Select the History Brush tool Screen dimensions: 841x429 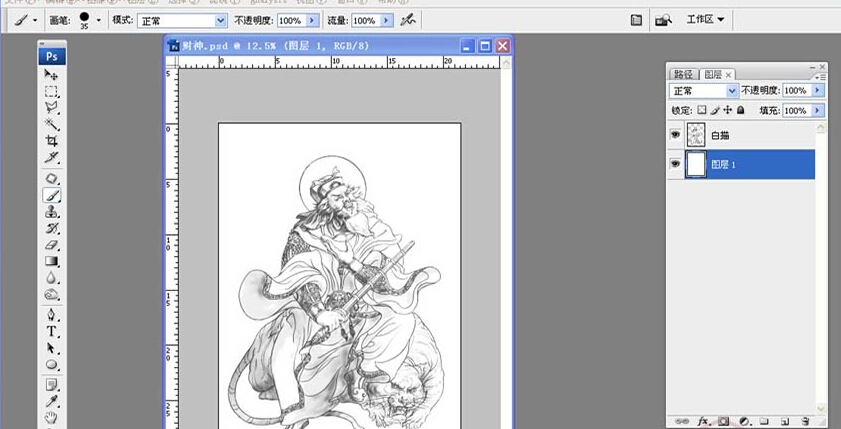click(x=51, y=228)
